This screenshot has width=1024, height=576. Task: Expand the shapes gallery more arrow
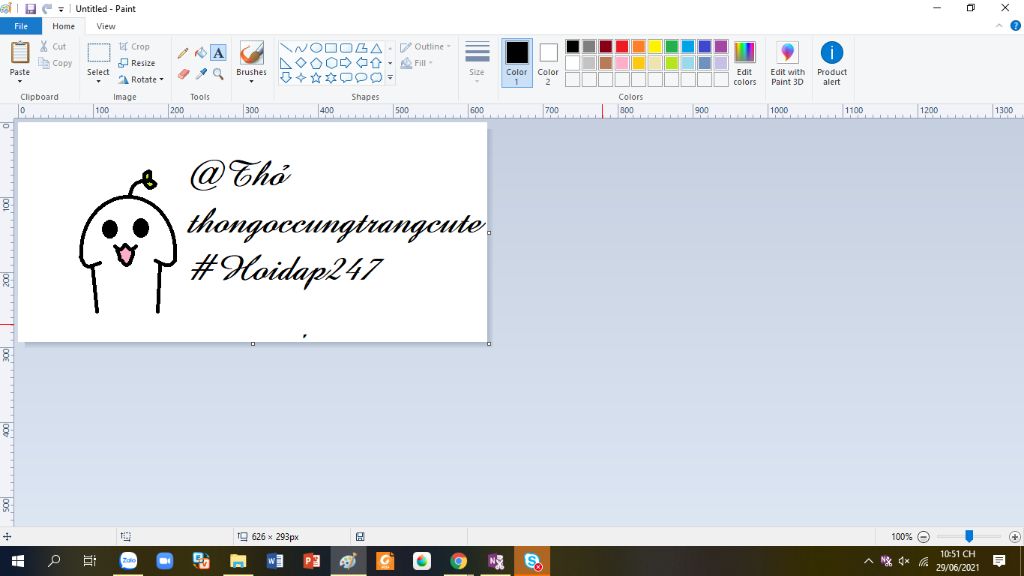pos(391,78)
